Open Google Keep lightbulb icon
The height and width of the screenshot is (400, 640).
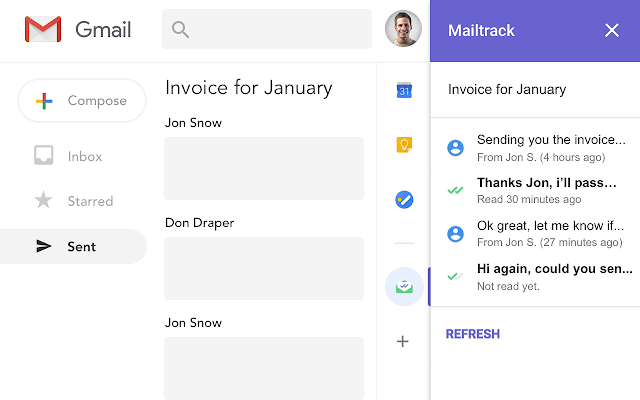403,145
